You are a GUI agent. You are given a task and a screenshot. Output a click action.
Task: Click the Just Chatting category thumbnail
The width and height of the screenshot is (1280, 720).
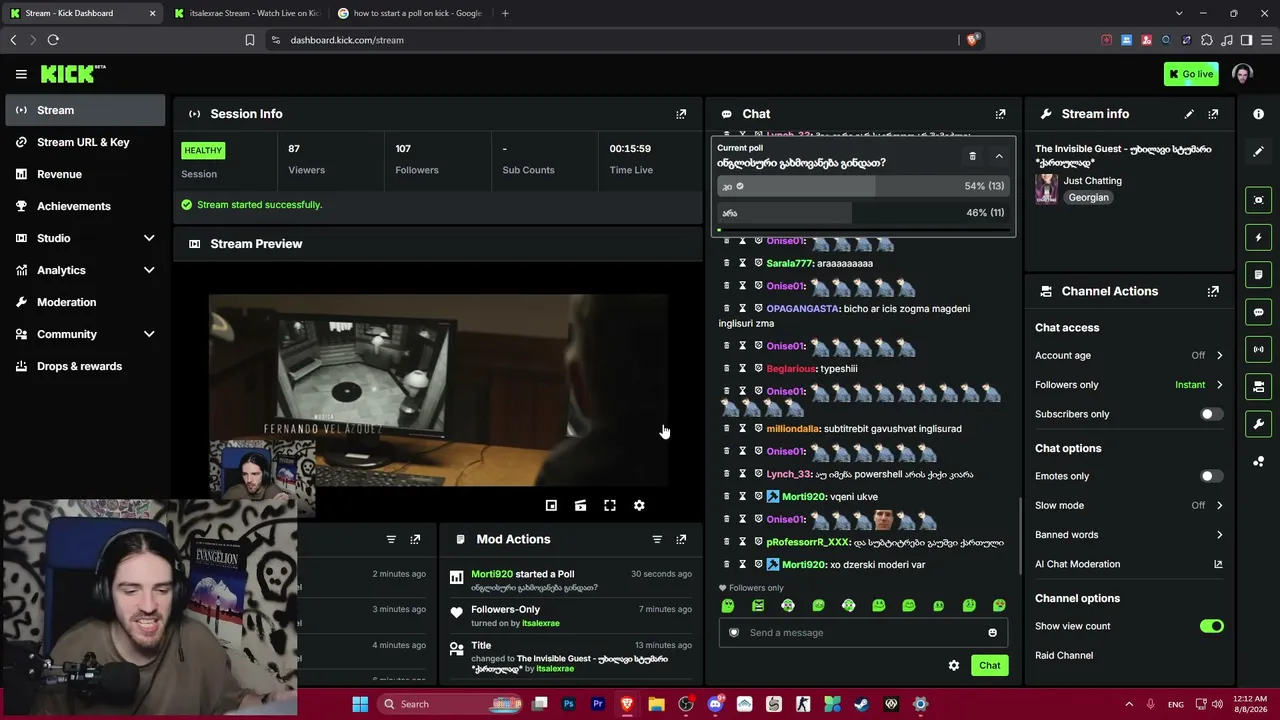click(1047, 189)
